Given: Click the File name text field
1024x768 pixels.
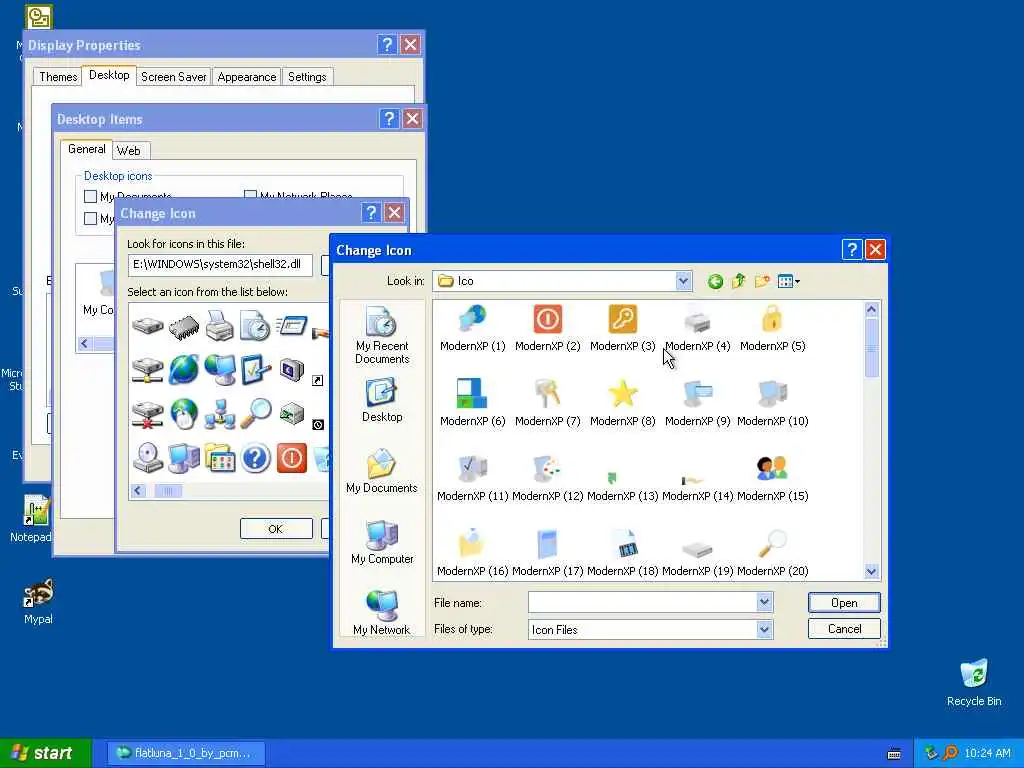Looking at the screenshot, I should [643, 602].
